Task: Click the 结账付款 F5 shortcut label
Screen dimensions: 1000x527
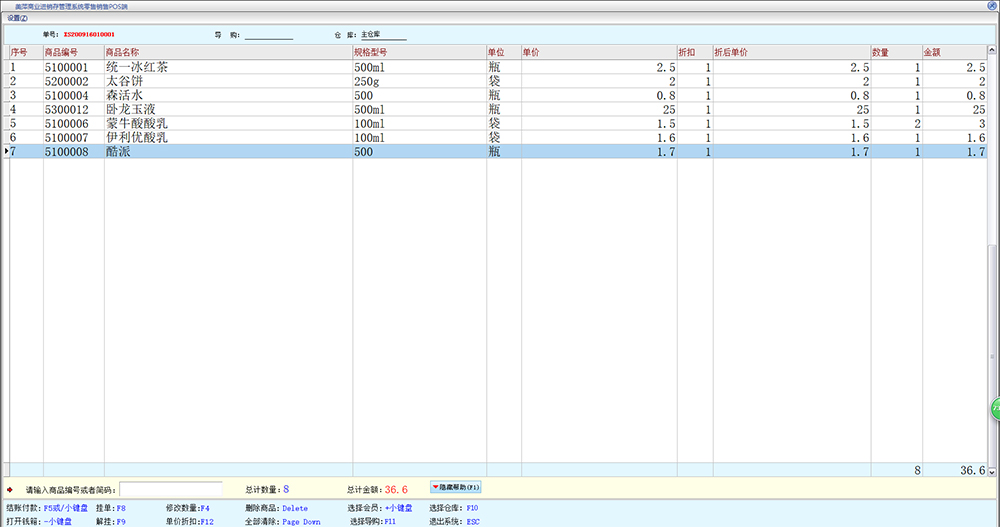Action: 47,508
